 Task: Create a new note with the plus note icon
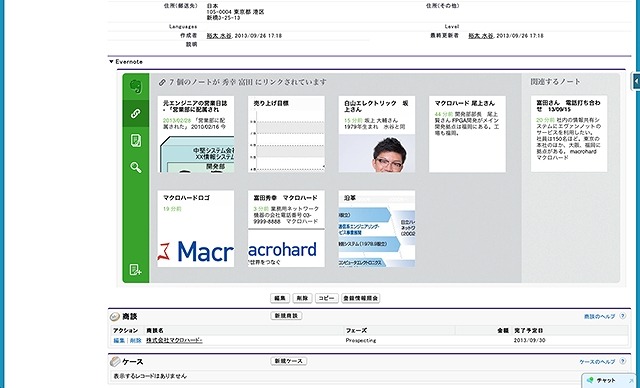(136, 270)
